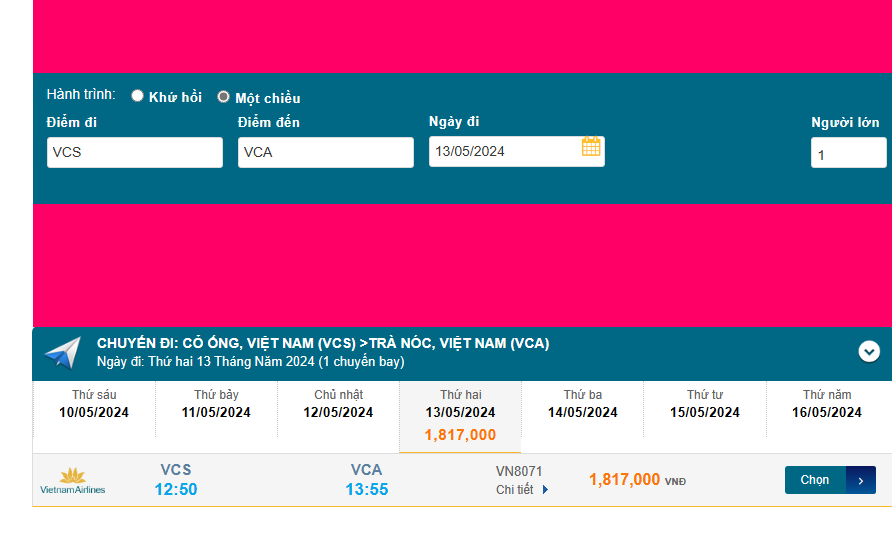This screenshot has height=556, width=892.
Task: Select the Một chiều one-way radio button
Action: [x=224, y=97]
